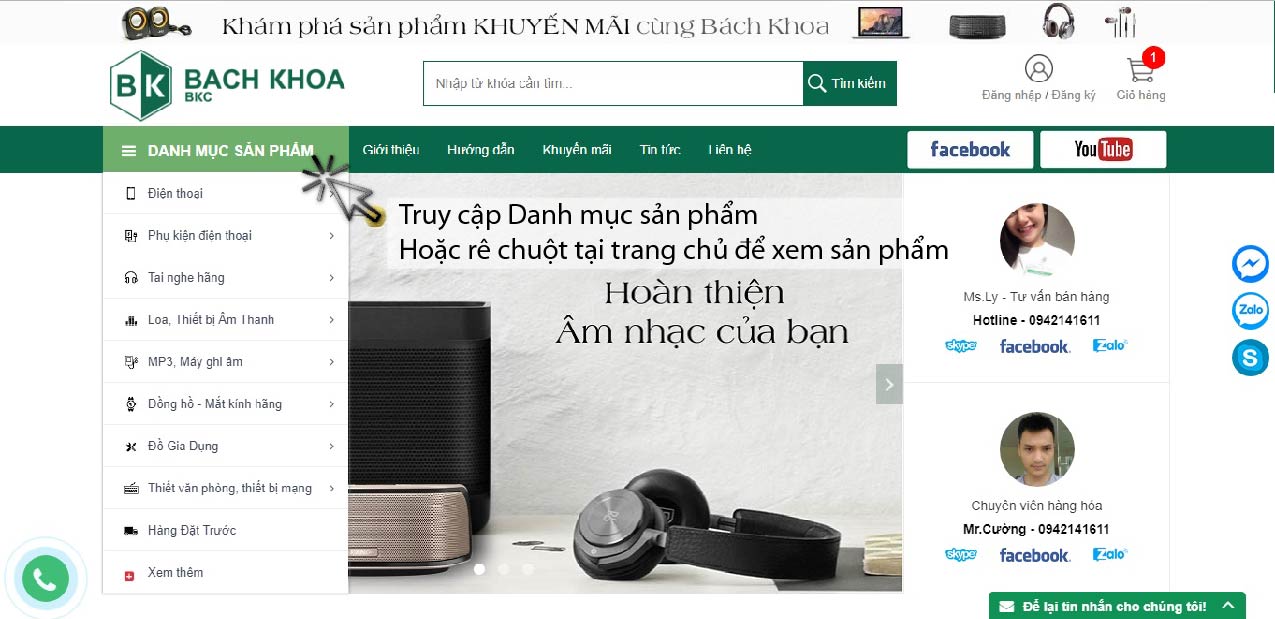
Task: Click the Facebook header button
Action: 970,149
